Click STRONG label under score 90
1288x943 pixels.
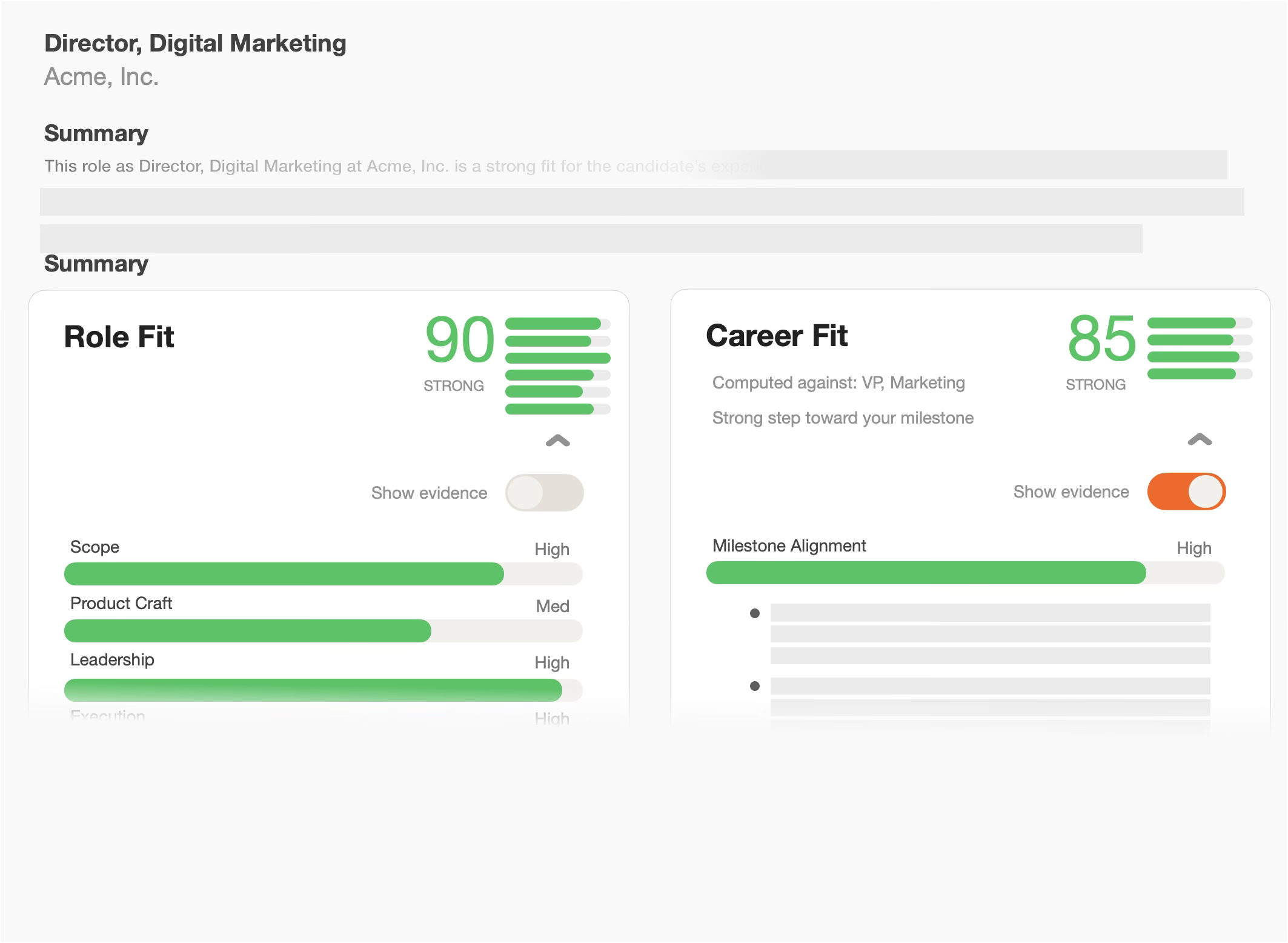[454, 386]
